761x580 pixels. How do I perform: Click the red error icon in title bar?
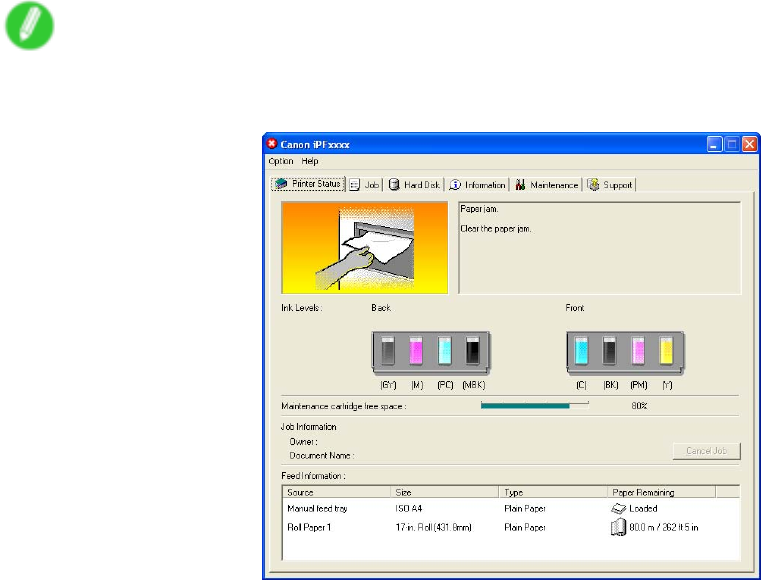pos(272,144)
